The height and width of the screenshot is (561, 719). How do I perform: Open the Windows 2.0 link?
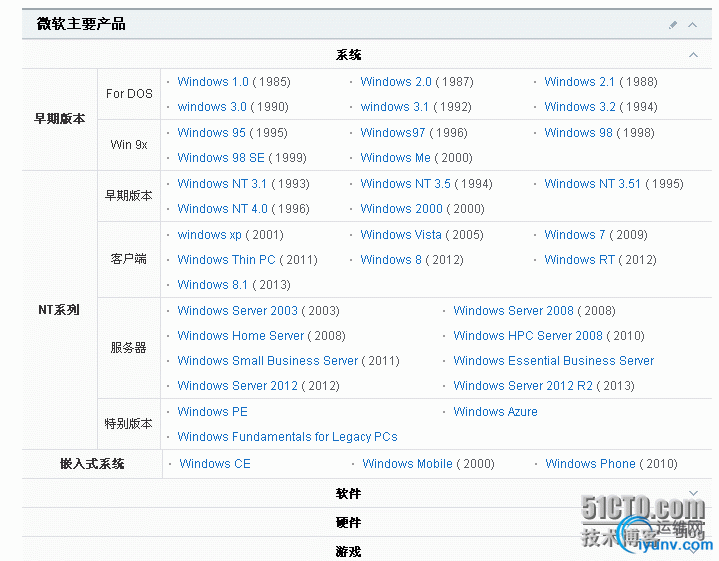click(x=396, y=82)
